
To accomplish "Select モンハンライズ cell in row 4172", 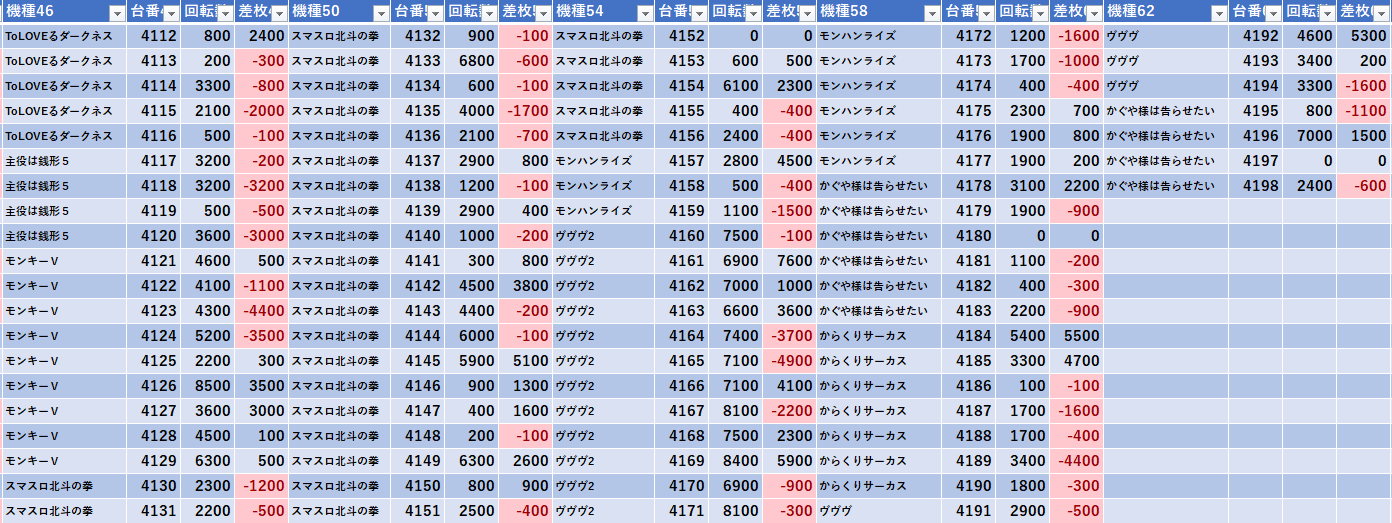I will 880,36.
